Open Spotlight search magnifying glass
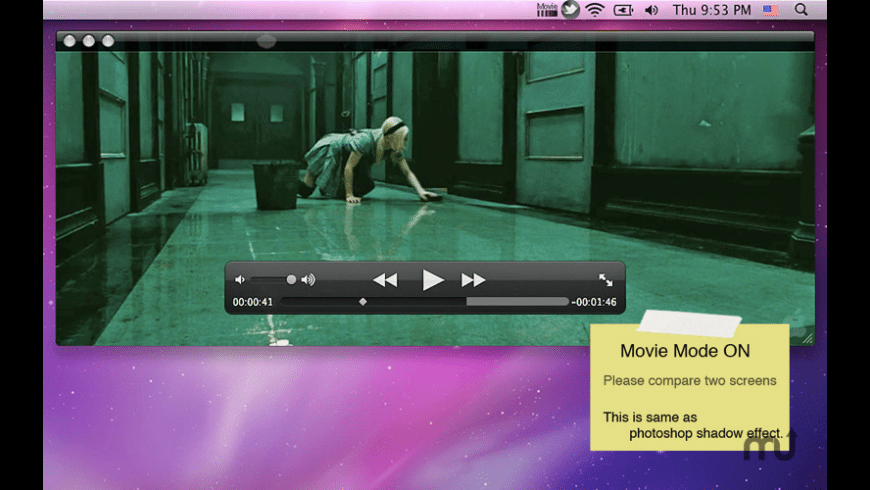 click(801, 9)
